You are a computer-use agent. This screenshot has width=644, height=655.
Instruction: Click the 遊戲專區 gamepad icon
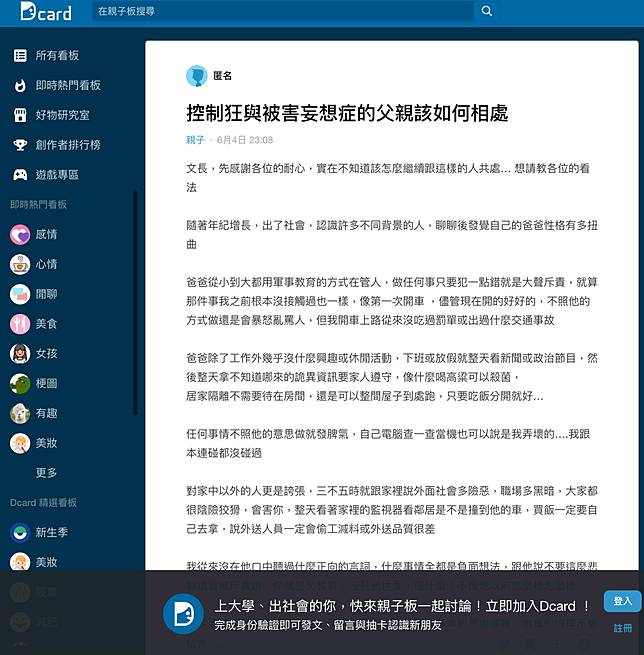point(20,175)
